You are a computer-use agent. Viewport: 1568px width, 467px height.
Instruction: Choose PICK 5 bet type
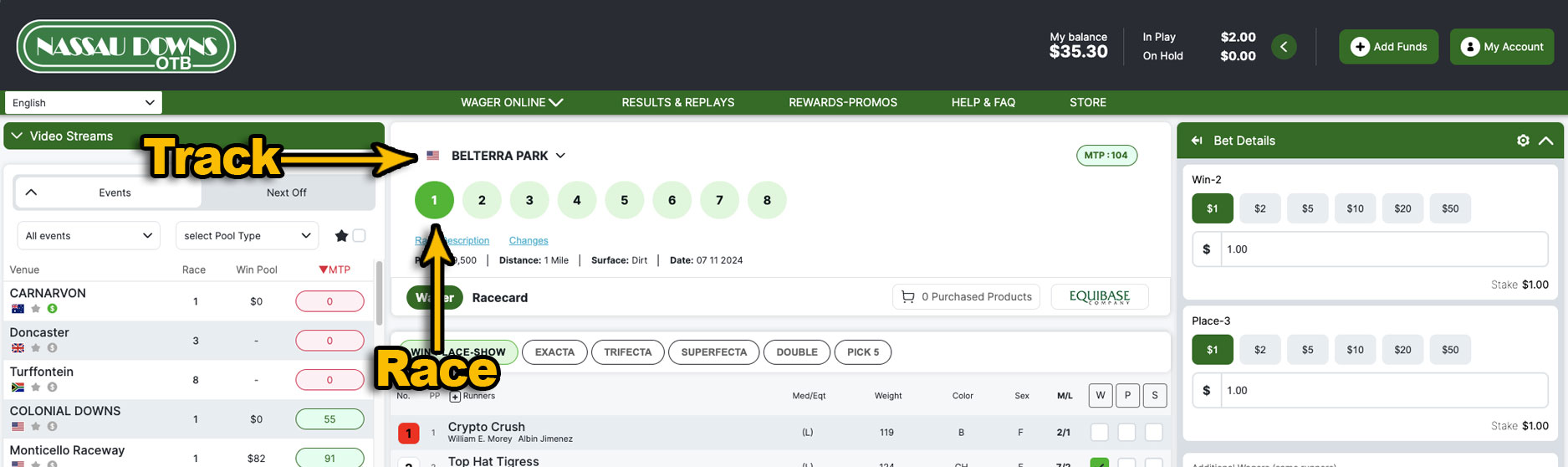coord(863,352)
